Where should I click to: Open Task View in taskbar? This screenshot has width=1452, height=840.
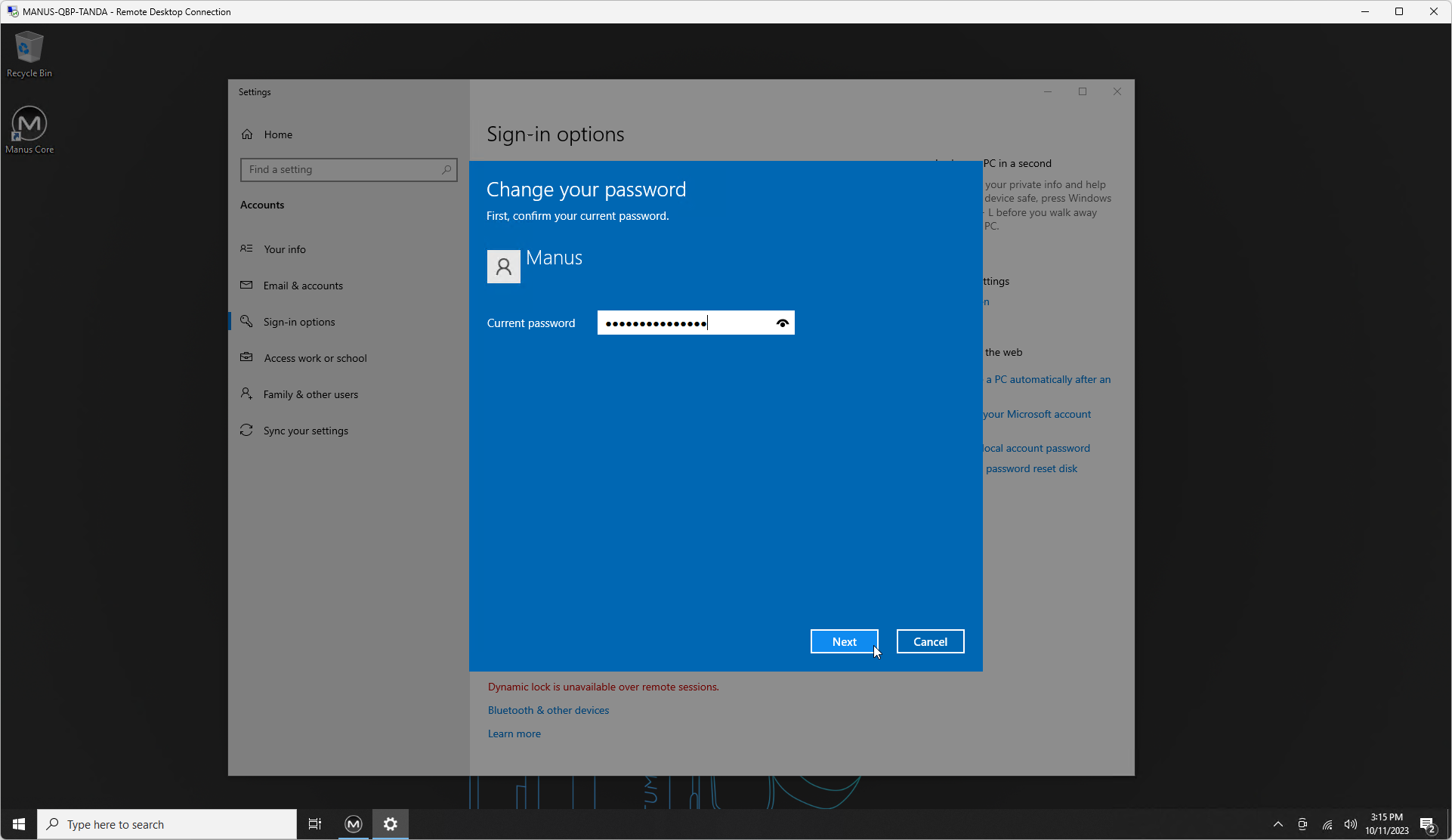point(315,824)
